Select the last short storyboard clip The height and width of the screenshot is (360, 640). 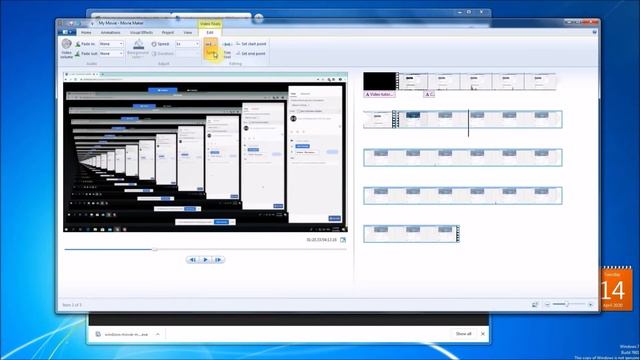pyautogui.click(x=411, y=234)
